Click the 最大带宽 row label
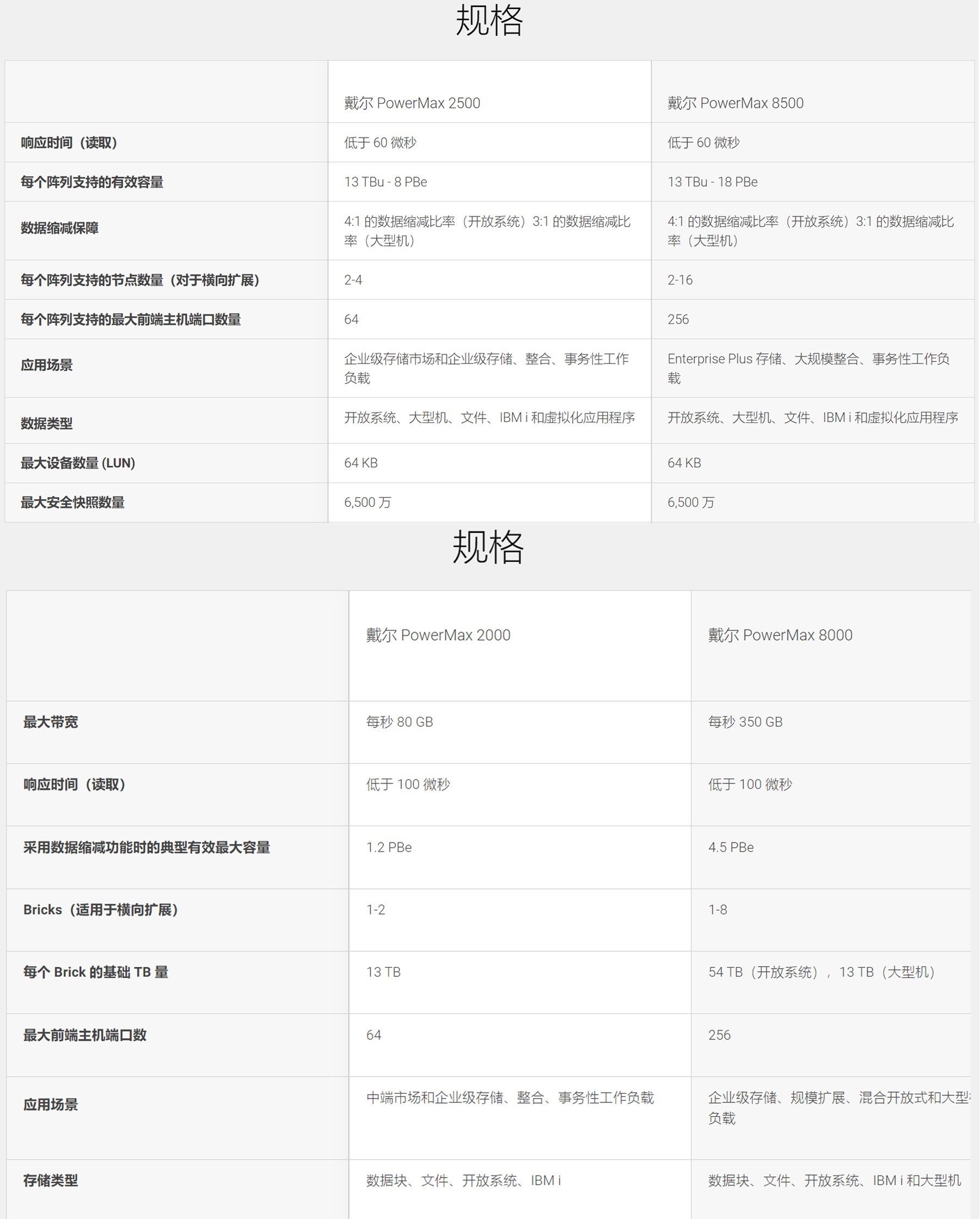Image resolution: width=980 pixels, height=1219 pixels. point(50,722)
